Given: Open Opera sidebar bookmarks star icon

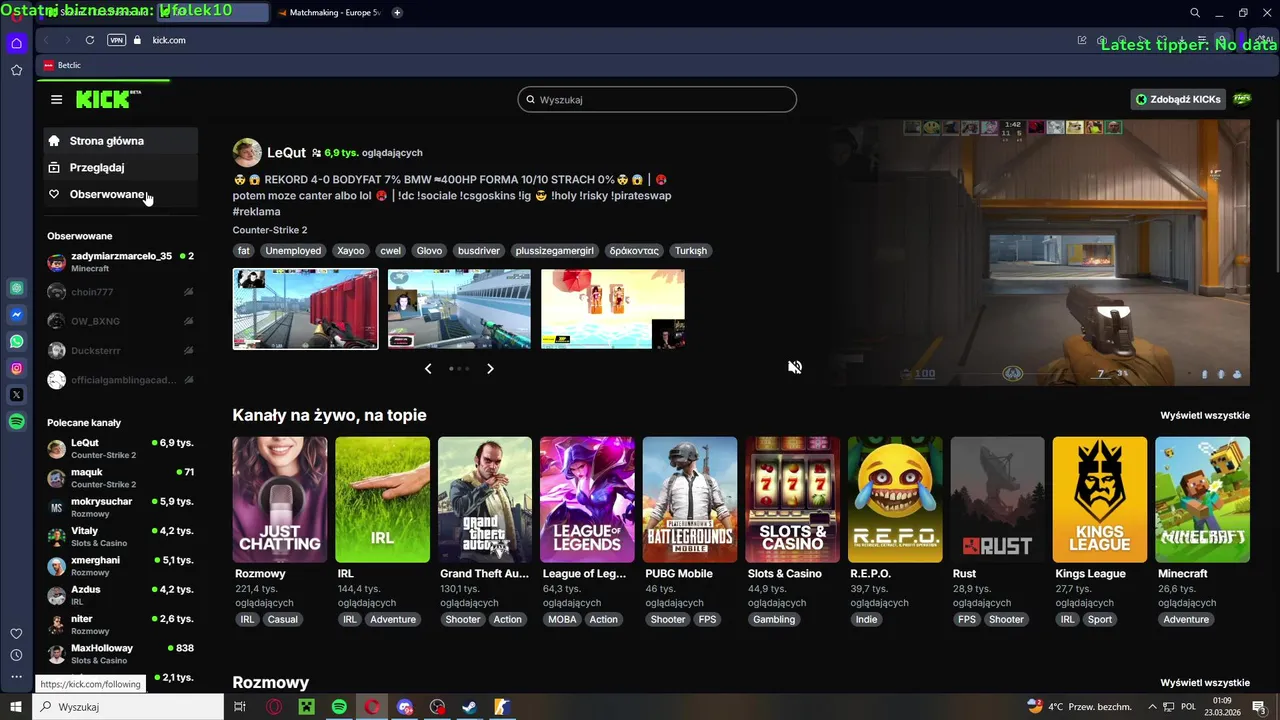Looking at the screenshot, I should tap(16, 70).
